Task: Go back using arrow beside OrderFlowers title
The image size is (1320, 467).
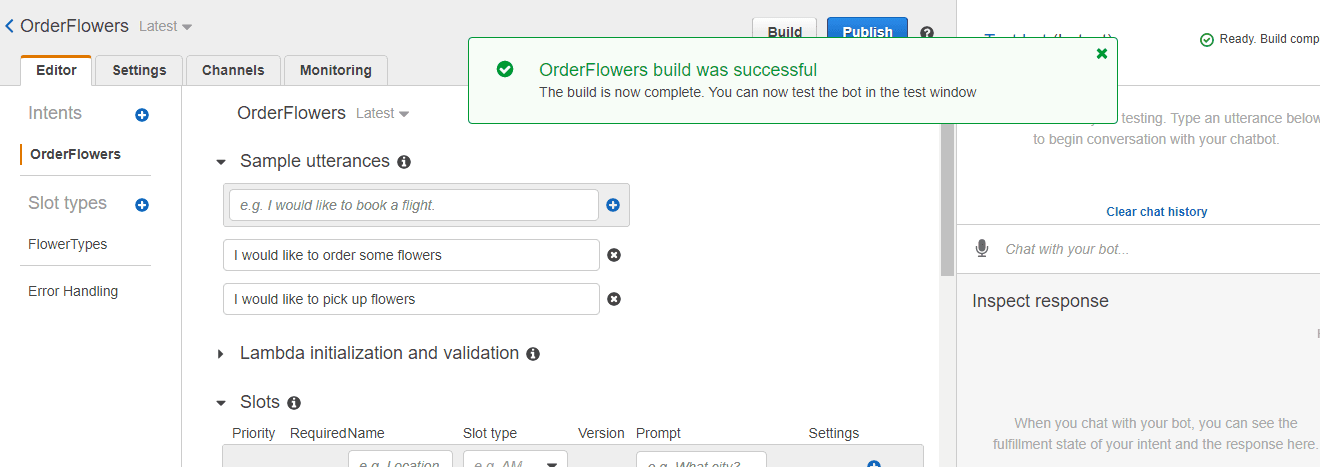Action: click(10, 26)
